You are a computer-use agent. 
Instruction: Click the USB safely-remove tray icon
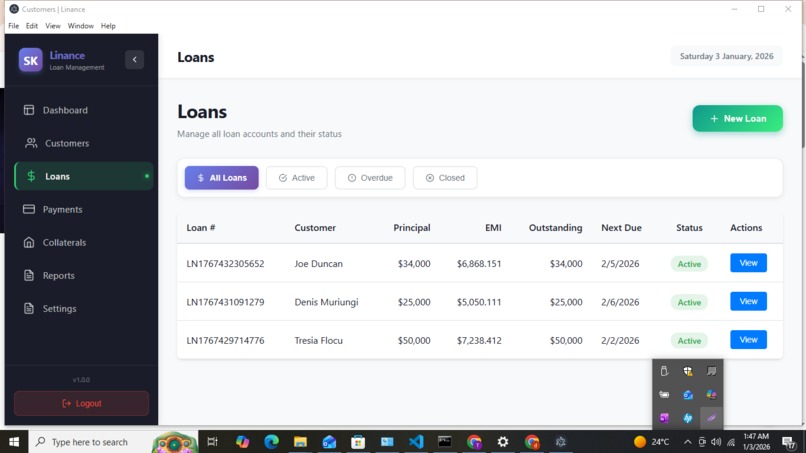664,371
